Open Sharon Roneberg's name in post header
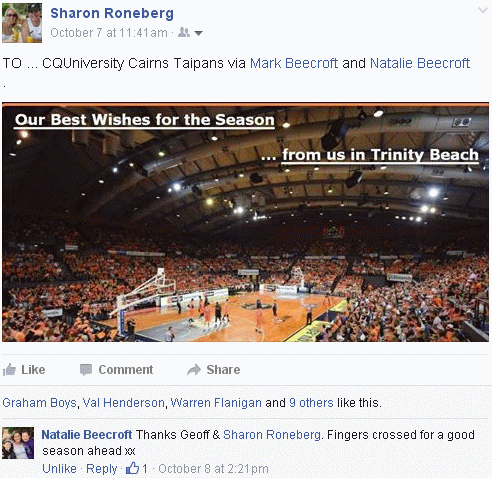Screen dimensions: 492x478 point(112,13)
